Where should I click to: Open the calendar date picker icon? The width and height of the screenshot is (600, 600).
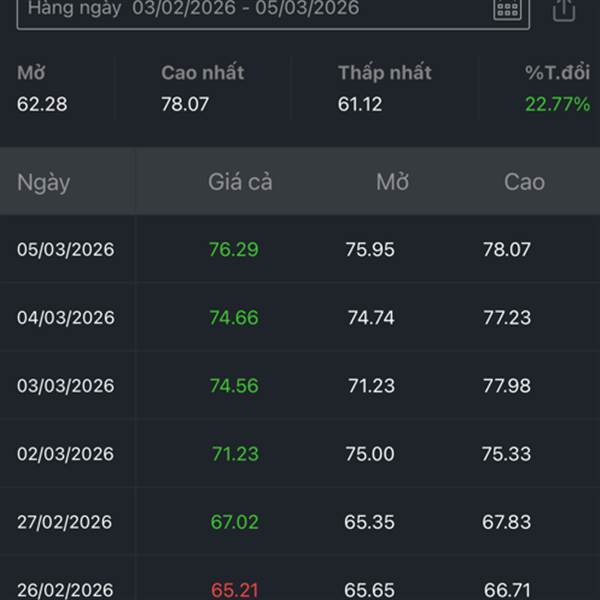[508, 10]
